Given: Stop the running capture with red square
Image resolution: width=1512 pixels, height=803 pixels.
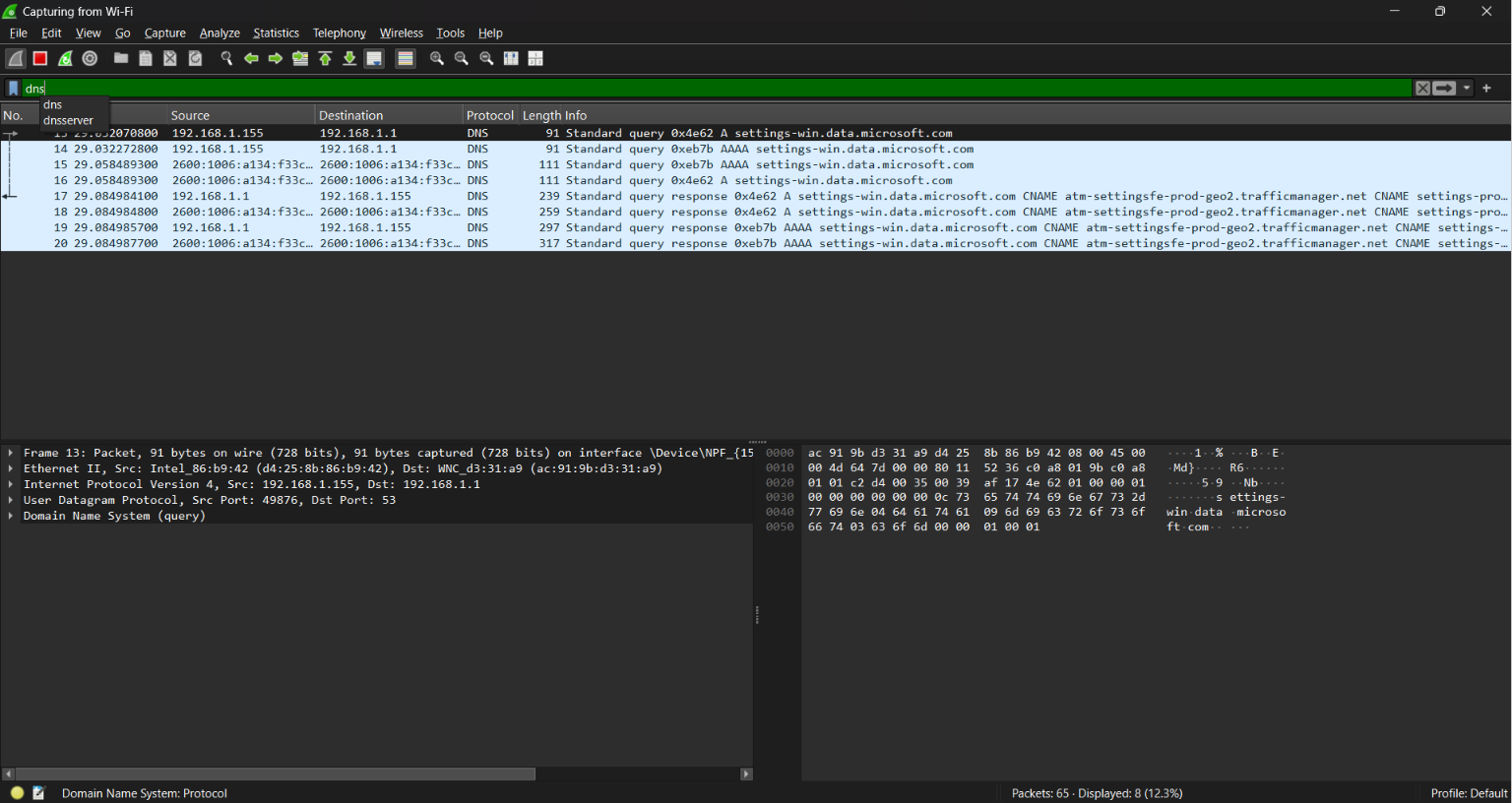Looking at the screenshot, I should click(40, 59).
